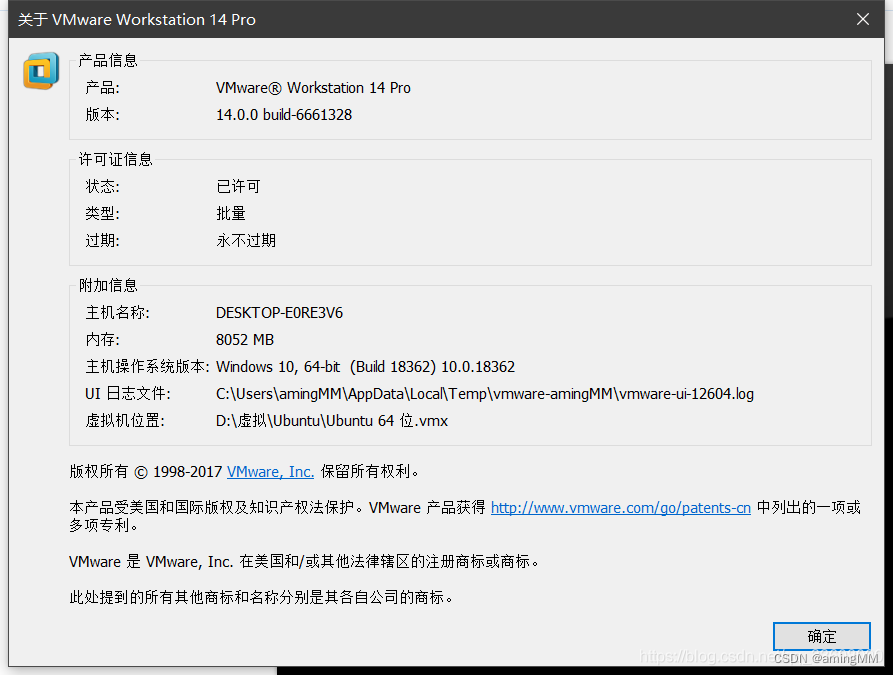Click the VMware Workstation logo icon
This screenshot has height=675, width=893.
point(41,71)
